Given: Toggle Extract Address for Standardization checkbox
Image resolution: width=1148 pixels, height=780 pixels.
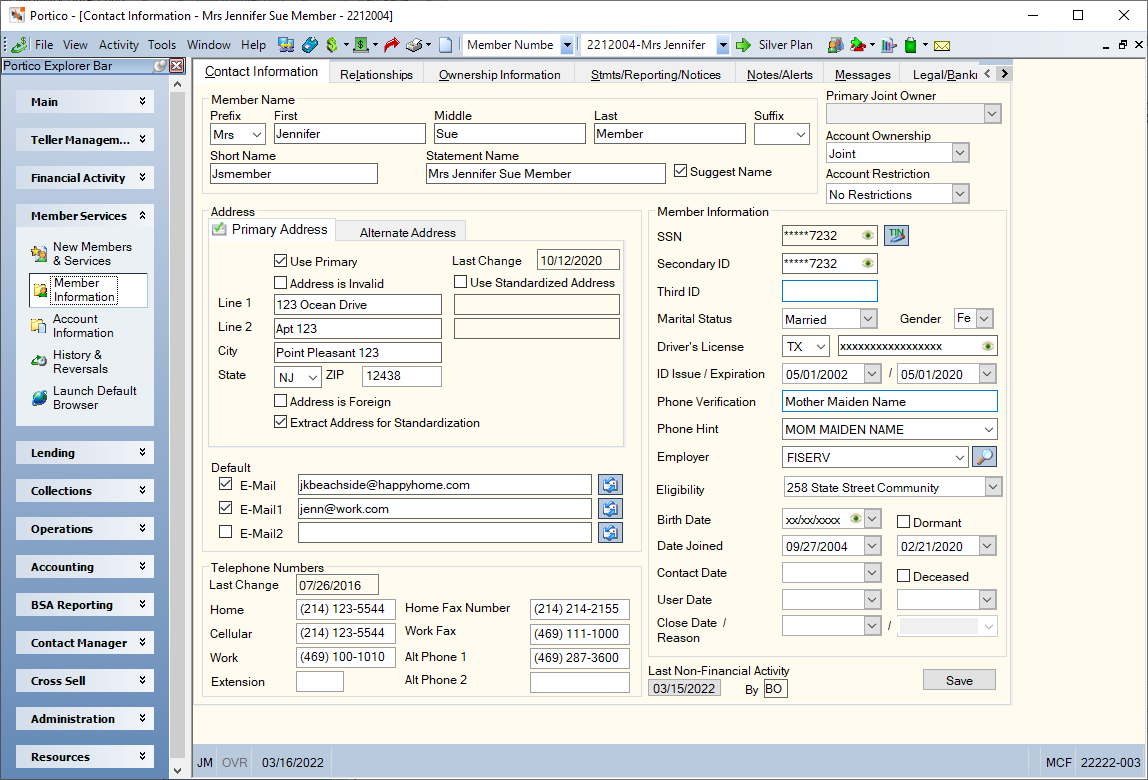Looking at the screenshot, I should pyautogui.click(x=280, y=422).
